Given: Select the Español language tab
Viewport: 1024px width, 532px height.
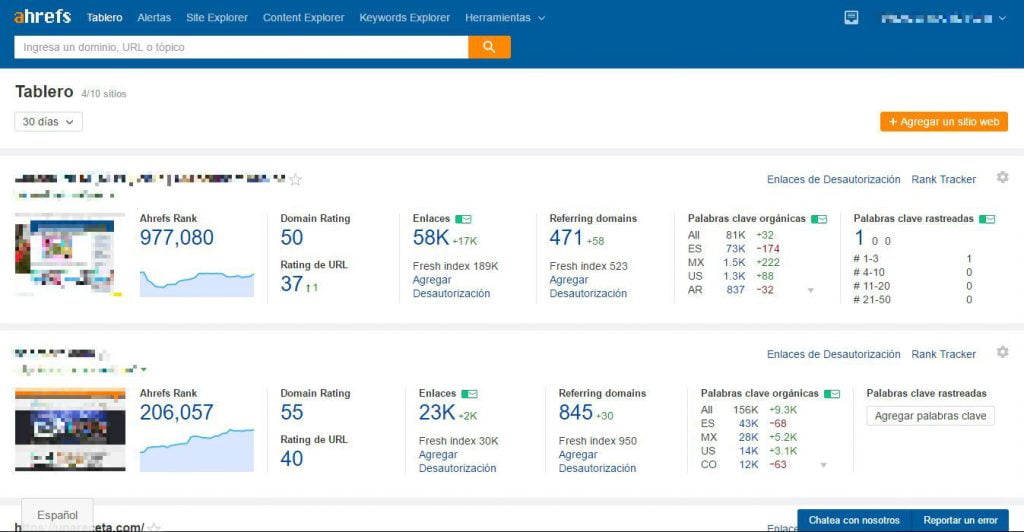Looking at the screenshot, I should [57, 515].
